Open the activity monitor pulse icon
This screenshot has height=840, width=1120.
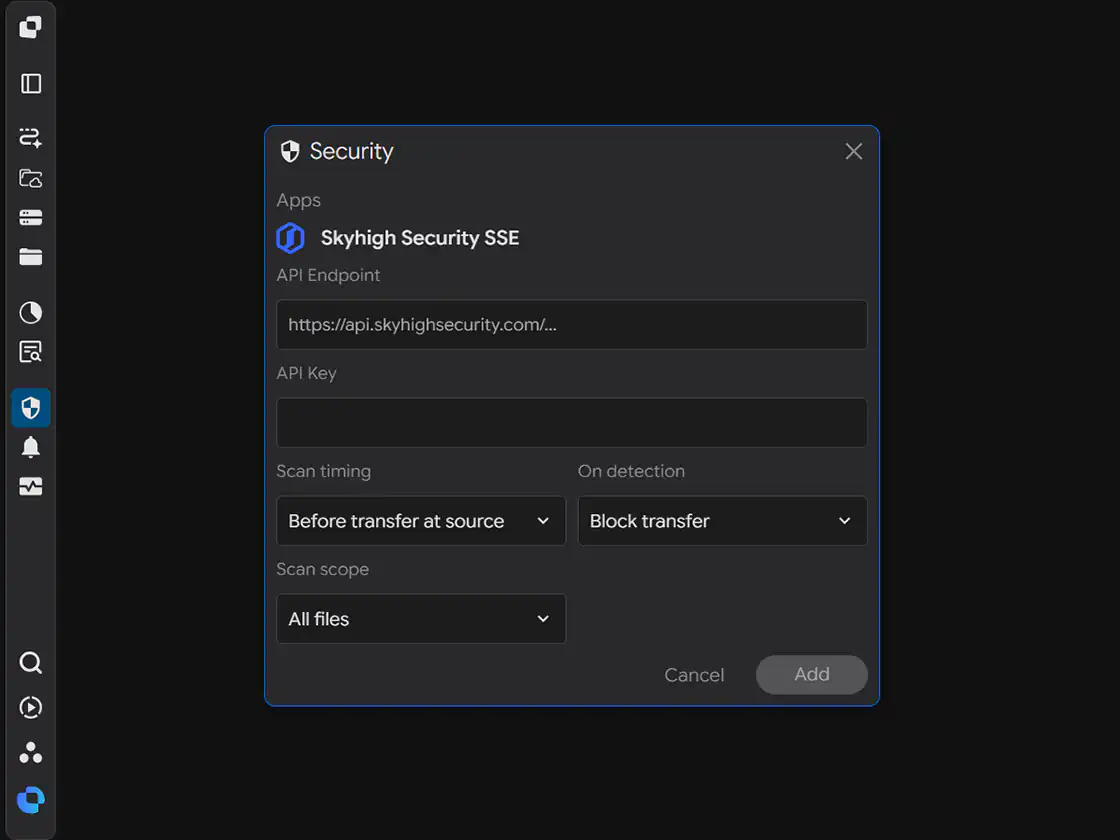[x=31, y=487]
